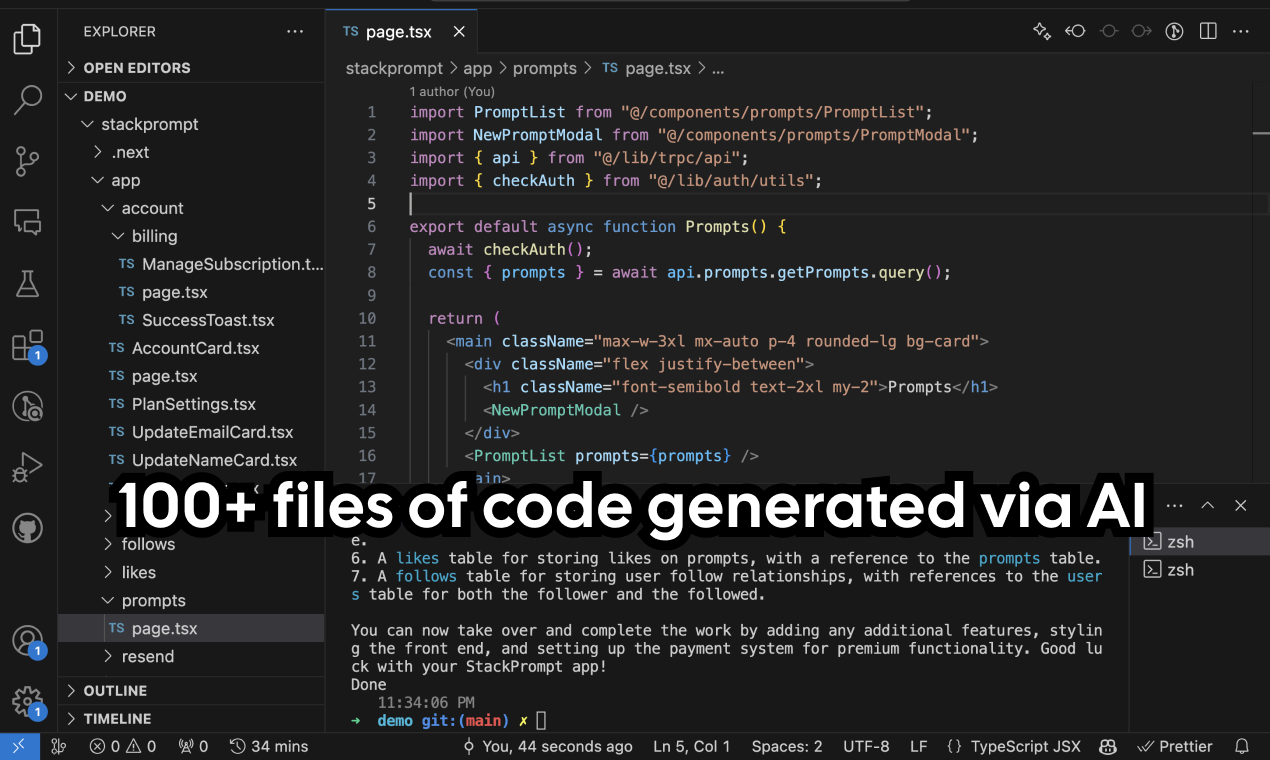The image size is (1270, 760).
Task: Expand the resend folder
Action: (191, 656)
